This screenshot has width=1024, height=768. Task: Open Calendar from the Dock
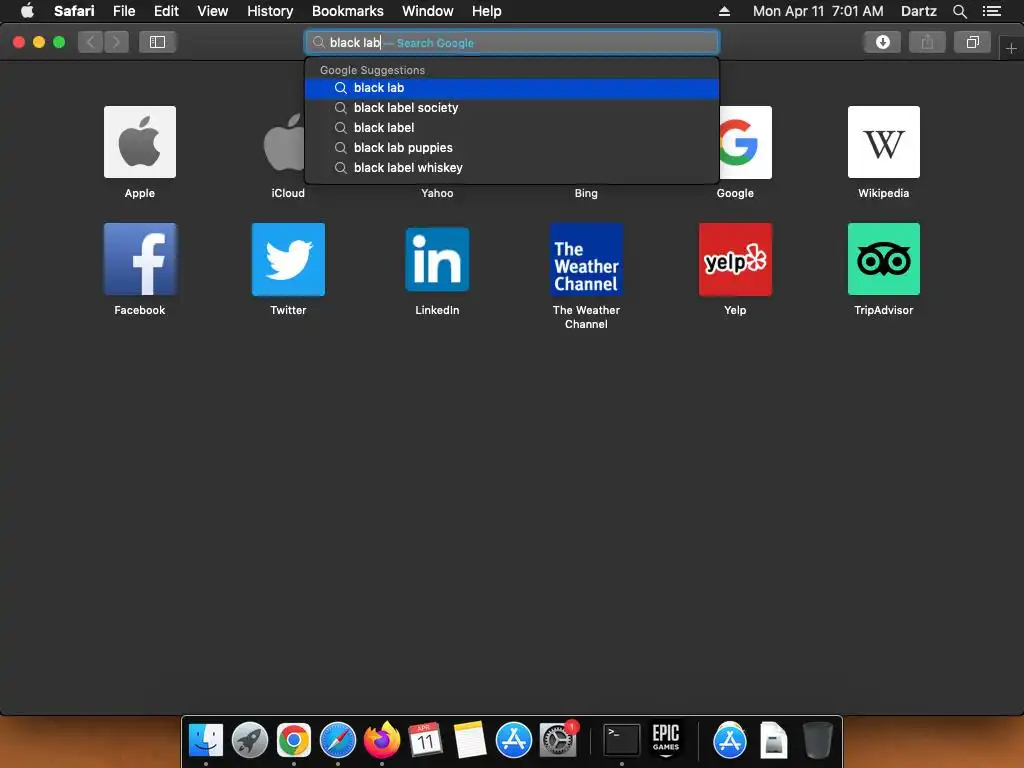click(x=425, y=740)
